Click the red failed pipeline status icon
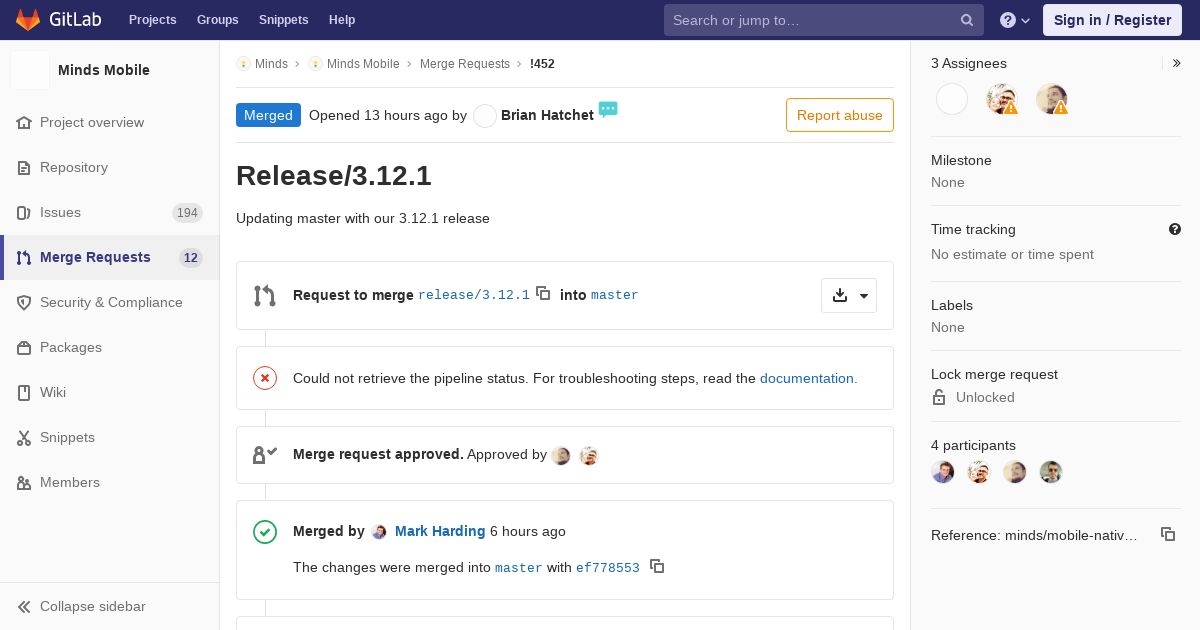This screenshot has height=630, width=1200. click(x=265, y=378)
